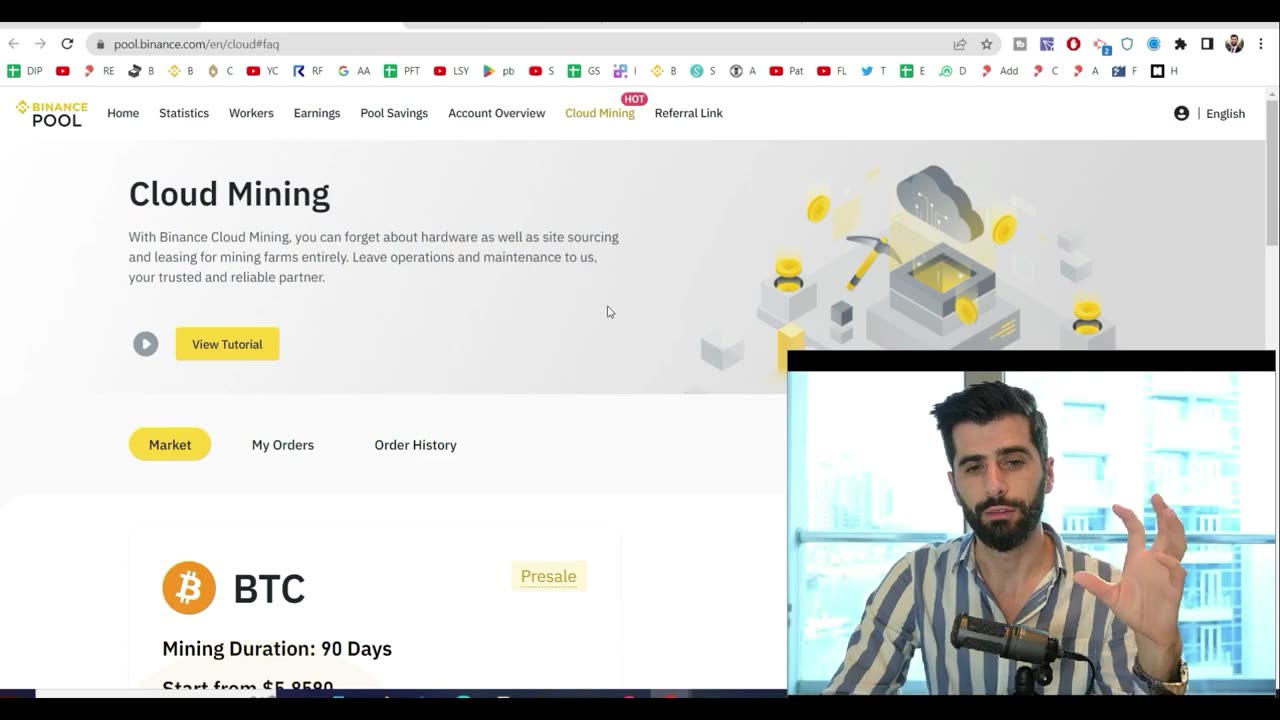This screenshot has width=1280, height=720.
Task: Click the Binance Pool logo
Action: (52, 113)
